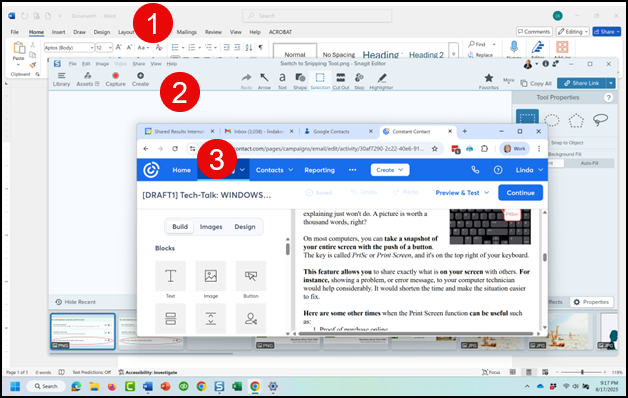Choose the polygon selection shape in Tool Properties
This screenshot has width=628, height=398.
coord(576,120)
